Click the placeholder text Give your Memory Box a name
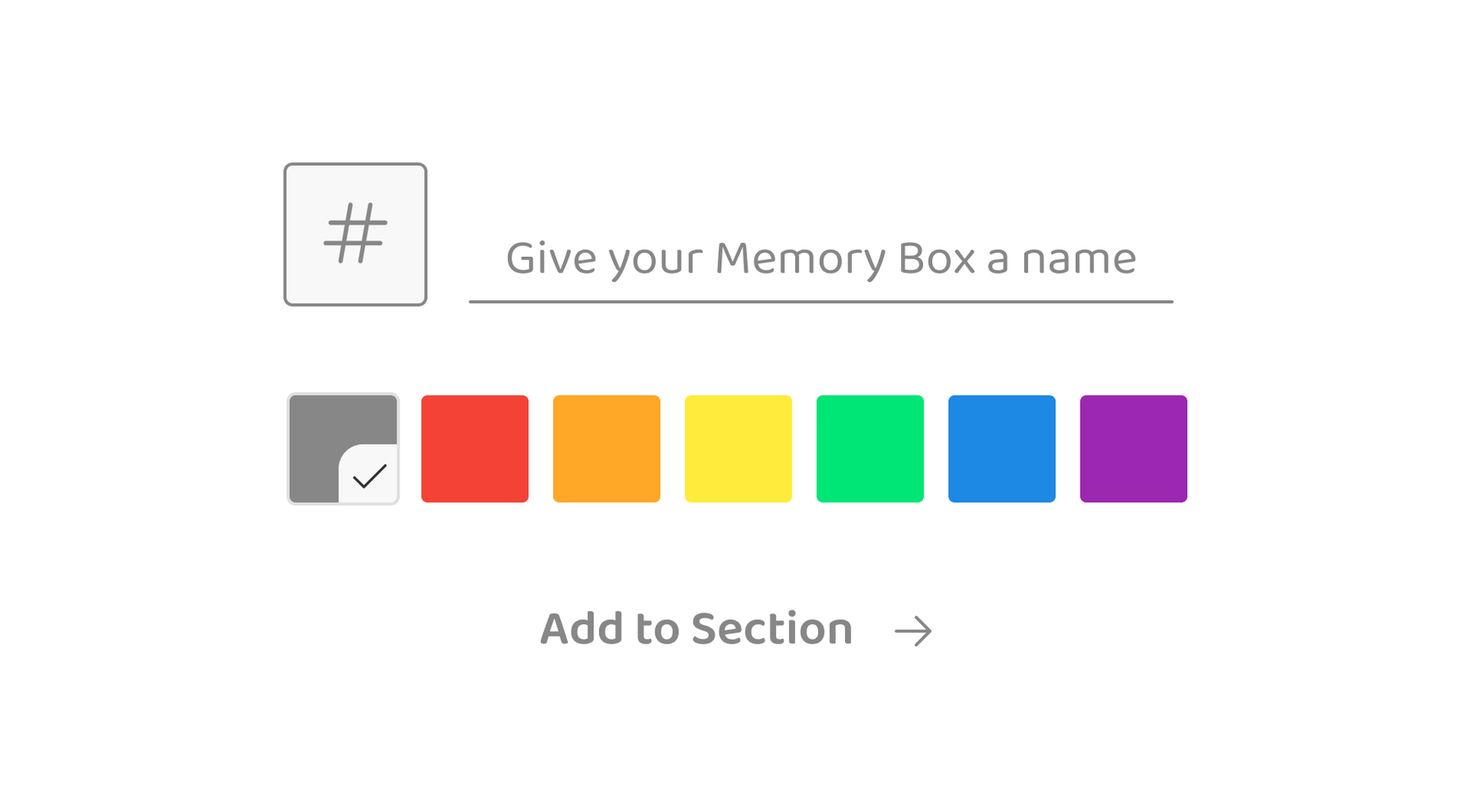Viewport: 1477px width, 812px height. (821, 257)
